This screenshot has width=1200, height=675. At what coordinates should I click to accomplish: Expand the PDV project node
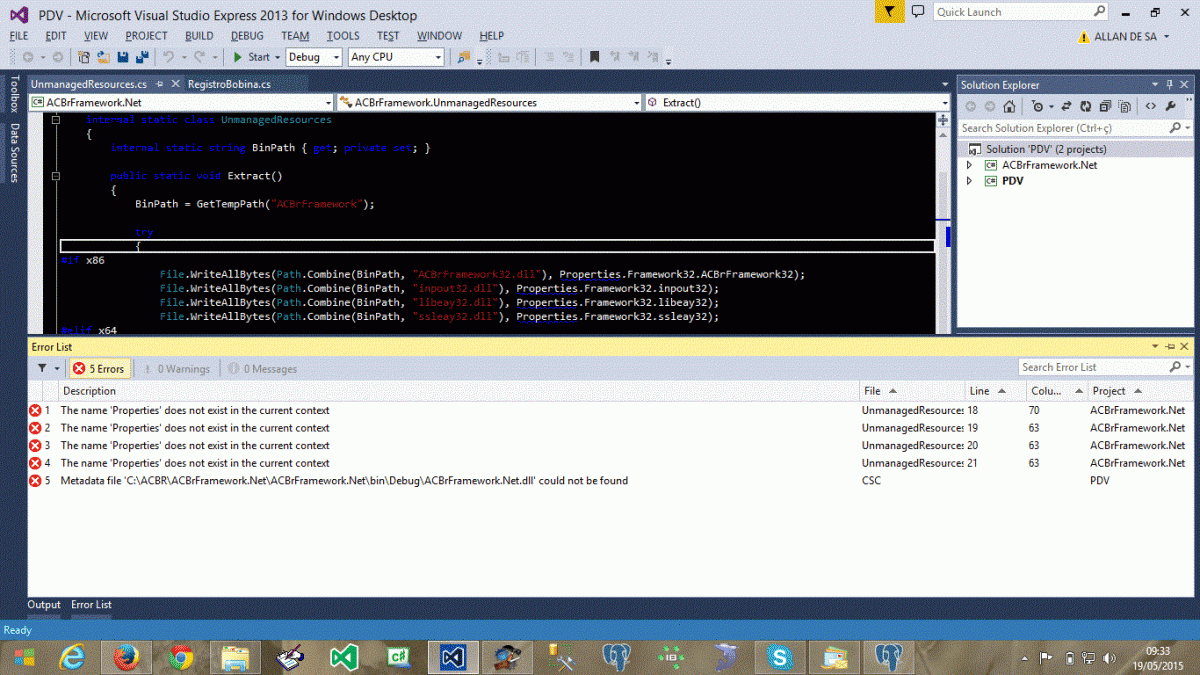969,181
